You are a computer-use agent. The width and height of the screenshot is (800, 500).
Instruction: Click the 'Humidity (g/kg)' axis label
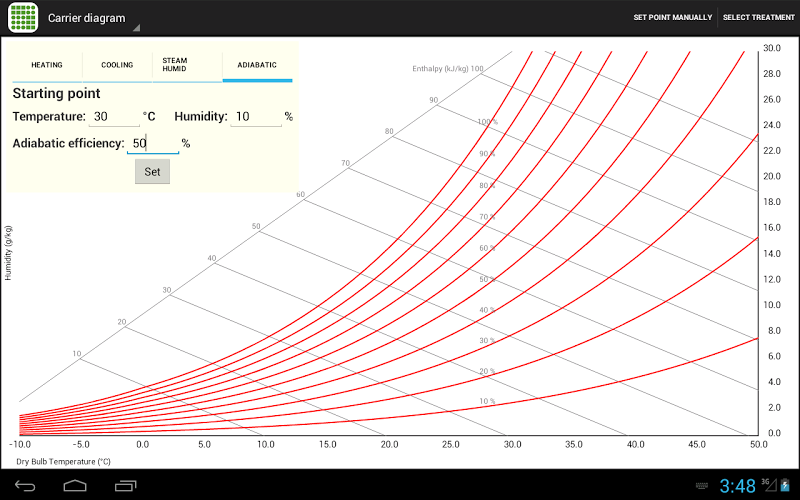[8, 253]
